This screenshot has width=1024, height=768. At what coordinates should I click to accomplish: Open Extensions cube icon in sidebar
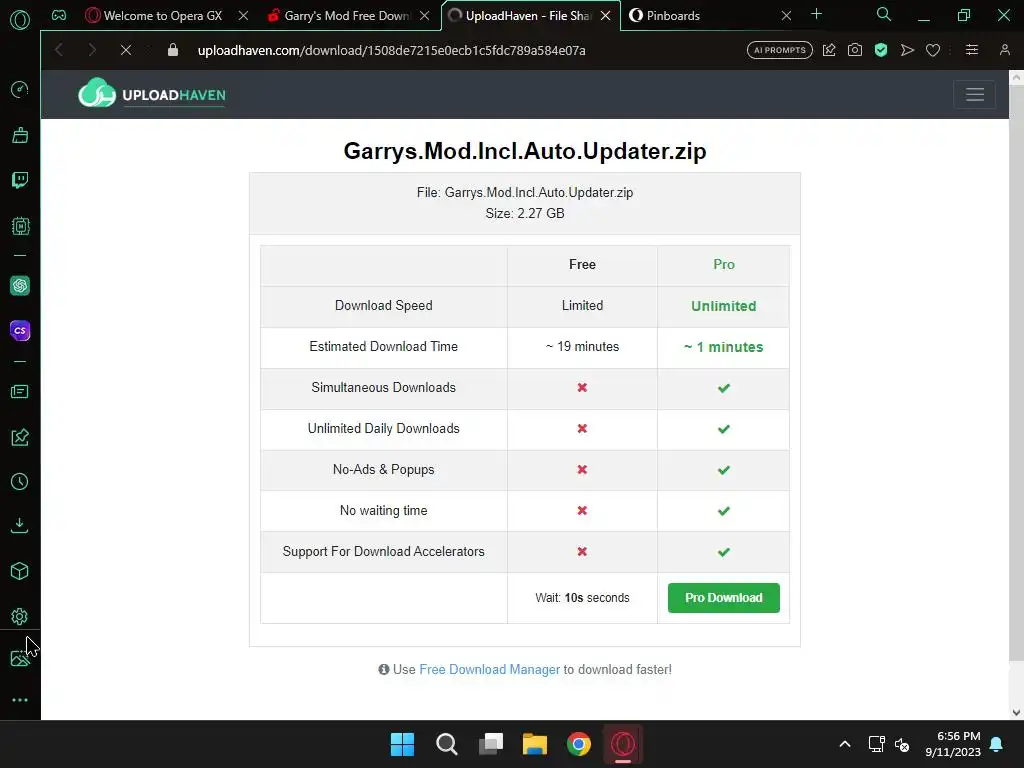[x=20, y=571]
